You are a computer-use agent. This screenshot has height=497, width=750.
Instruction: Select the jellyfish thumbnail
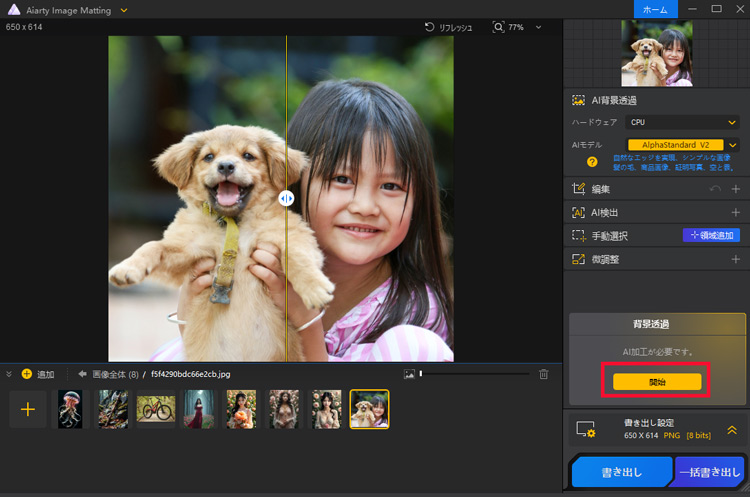pyautogui.click(x=70, y=409)
